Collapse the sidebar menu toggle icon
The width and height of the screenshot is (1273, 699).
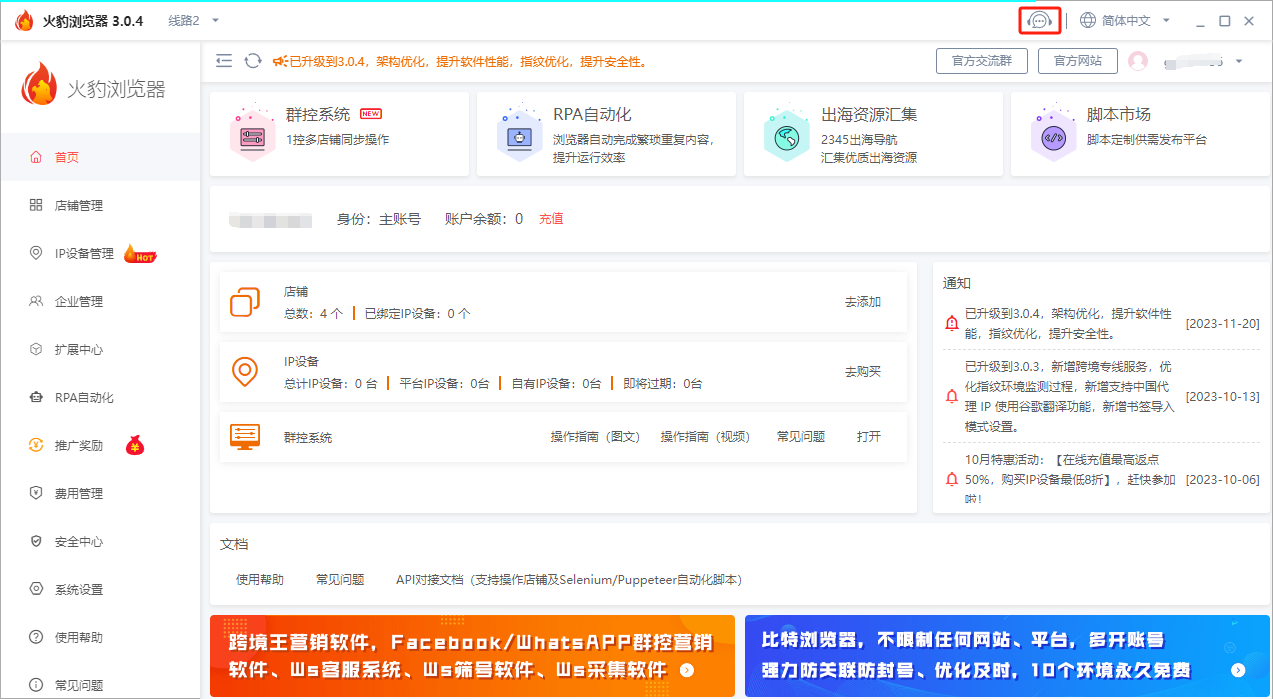pyautogui.click(x=224, y=61)
